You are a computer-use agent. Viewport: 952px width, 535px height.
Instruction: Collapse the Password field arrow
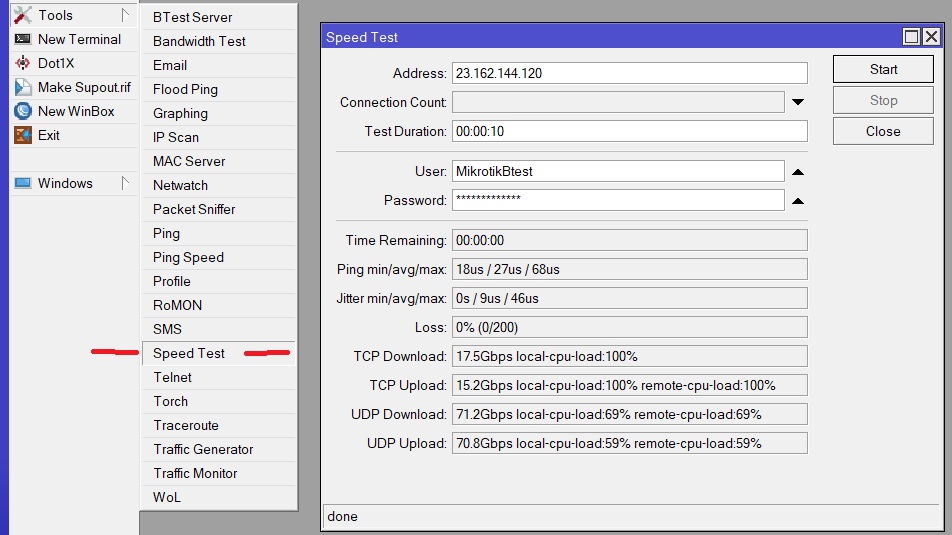(798, 201)
